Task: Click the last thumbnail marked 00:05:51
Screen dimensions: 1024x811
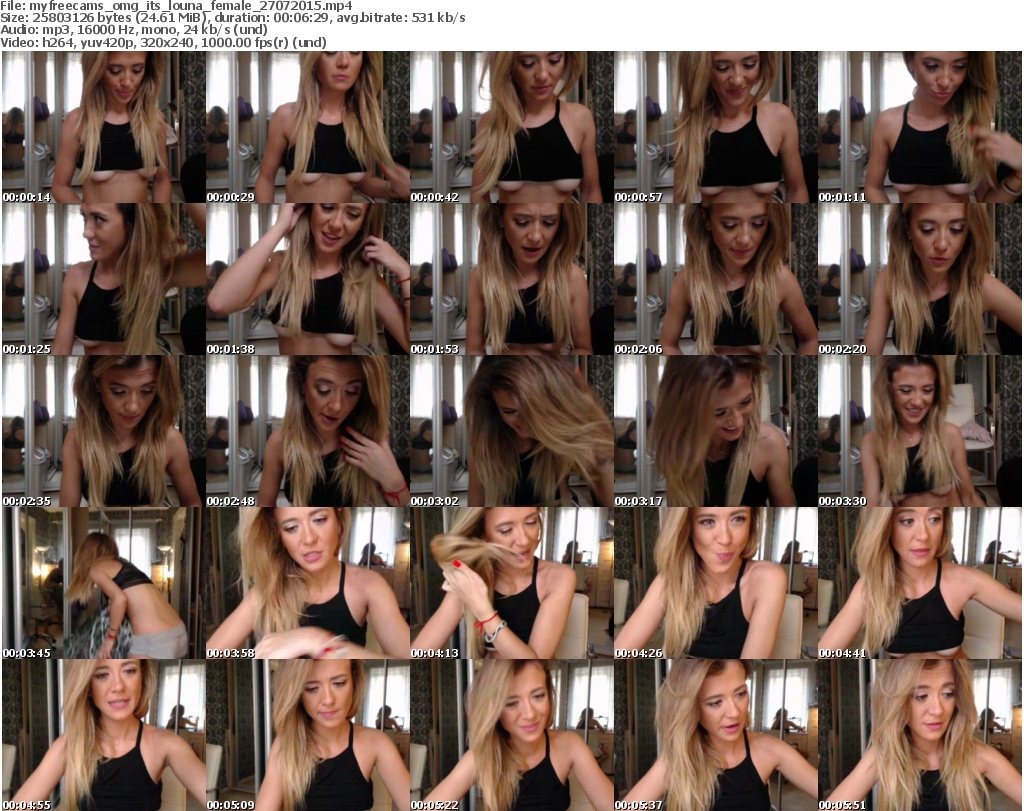Action: (x=920, y=735)
